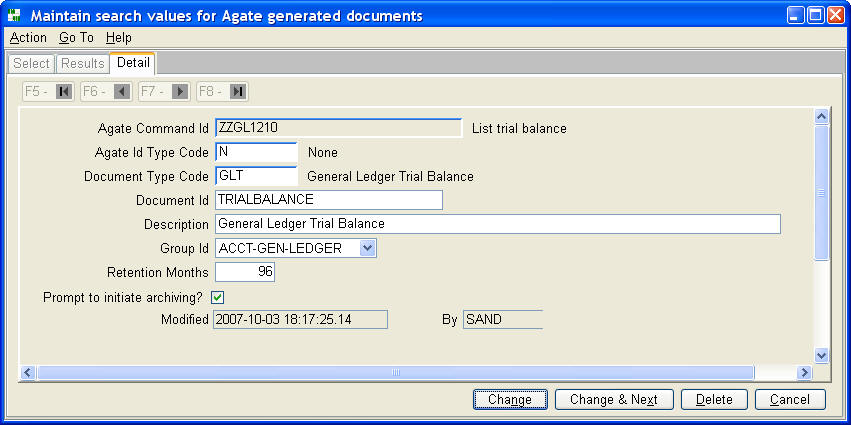Click the vertical scrollbar down arrow
The height and width of the screenshot is (425, 851).
822,356
